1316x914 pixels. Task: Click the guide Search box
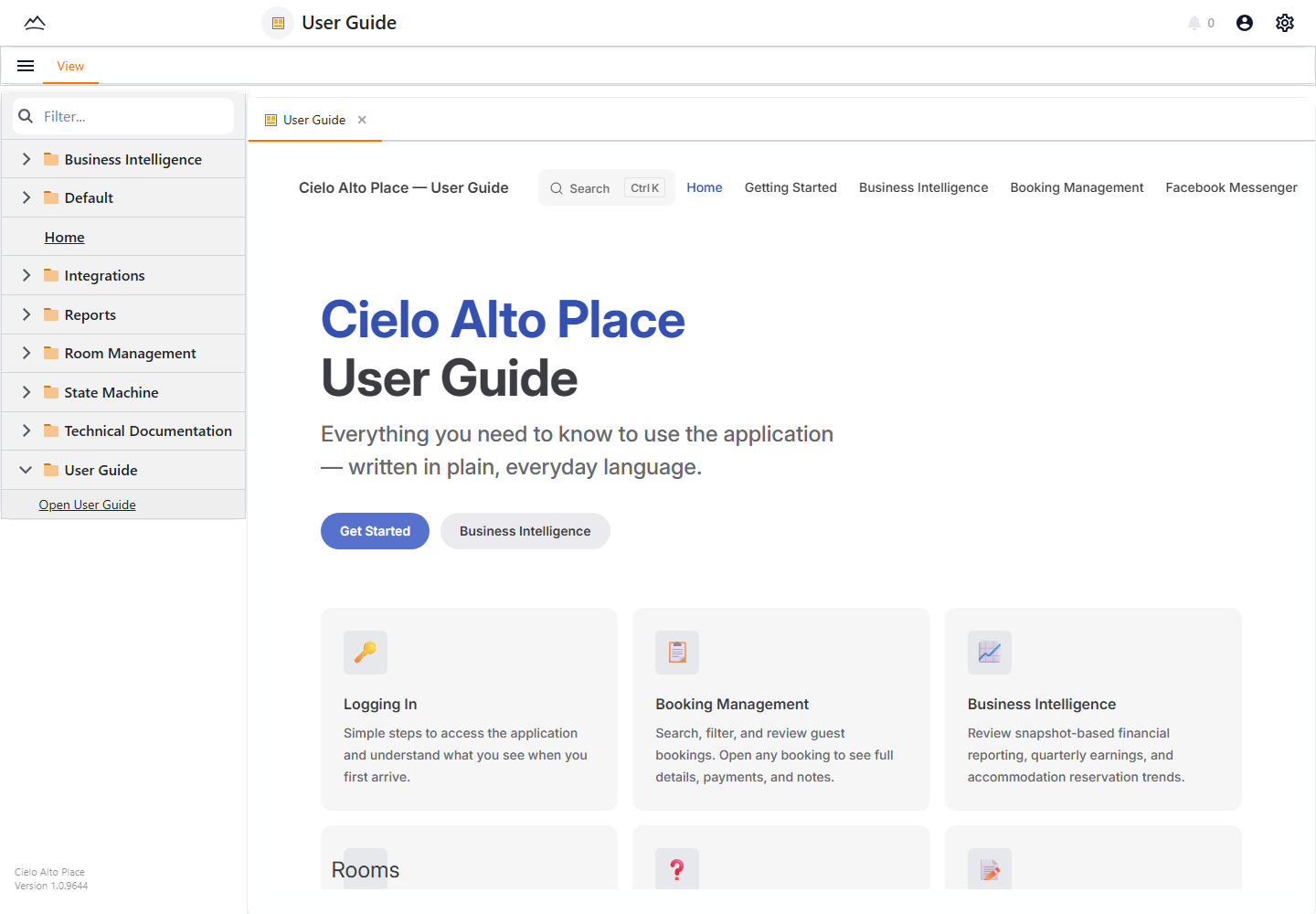[607, 187]
